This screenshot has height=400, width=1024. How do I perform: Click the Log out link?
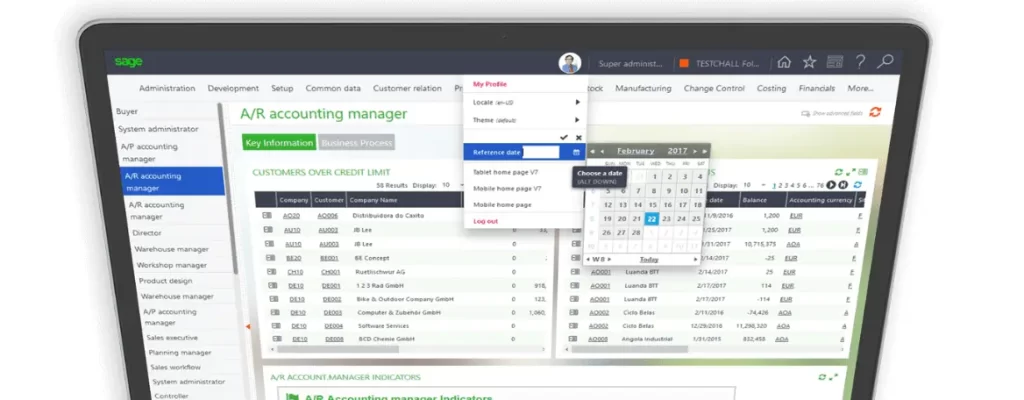(x=485, y=221)
